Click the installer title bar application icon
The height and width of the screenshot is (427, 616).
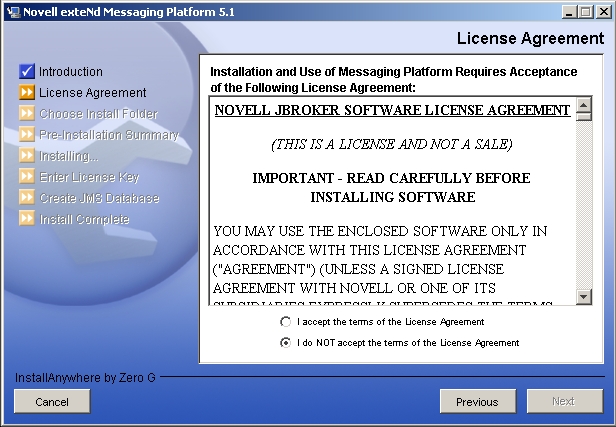tap(14, 12)
